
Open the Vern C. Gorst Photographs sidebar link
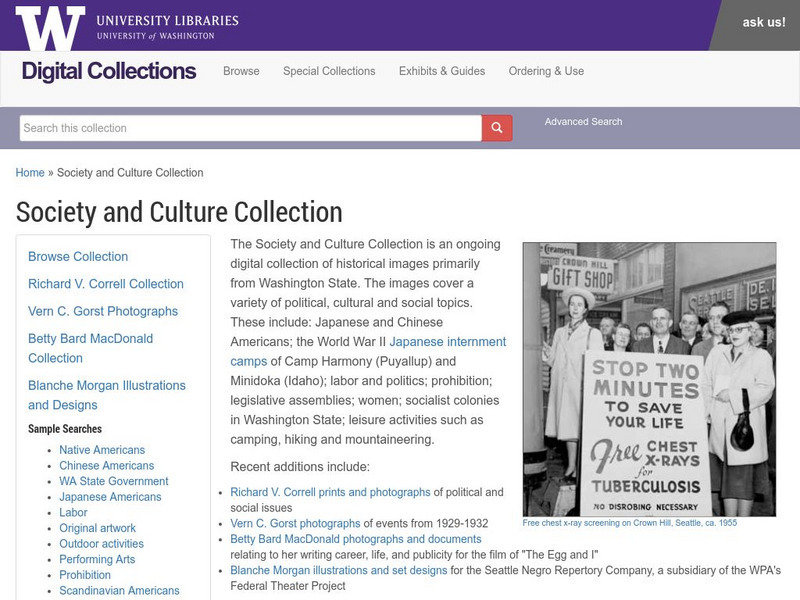[103, 311]
